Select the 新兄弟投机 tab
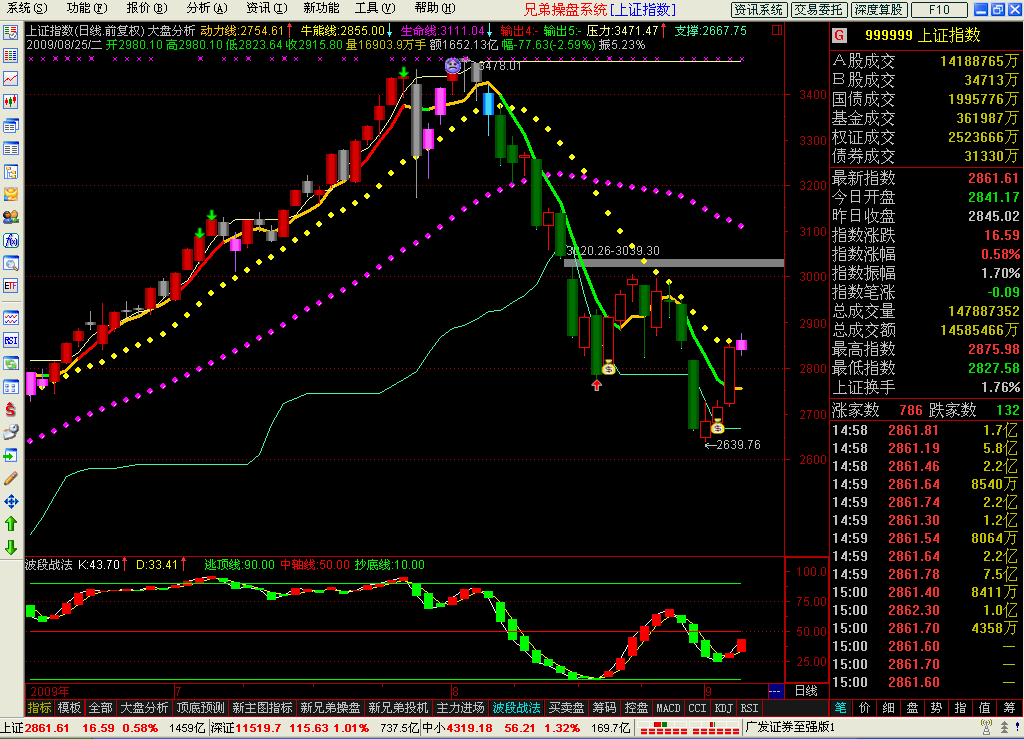The image size is (1024, 739). pyautogui.click(x=398, y=708)
